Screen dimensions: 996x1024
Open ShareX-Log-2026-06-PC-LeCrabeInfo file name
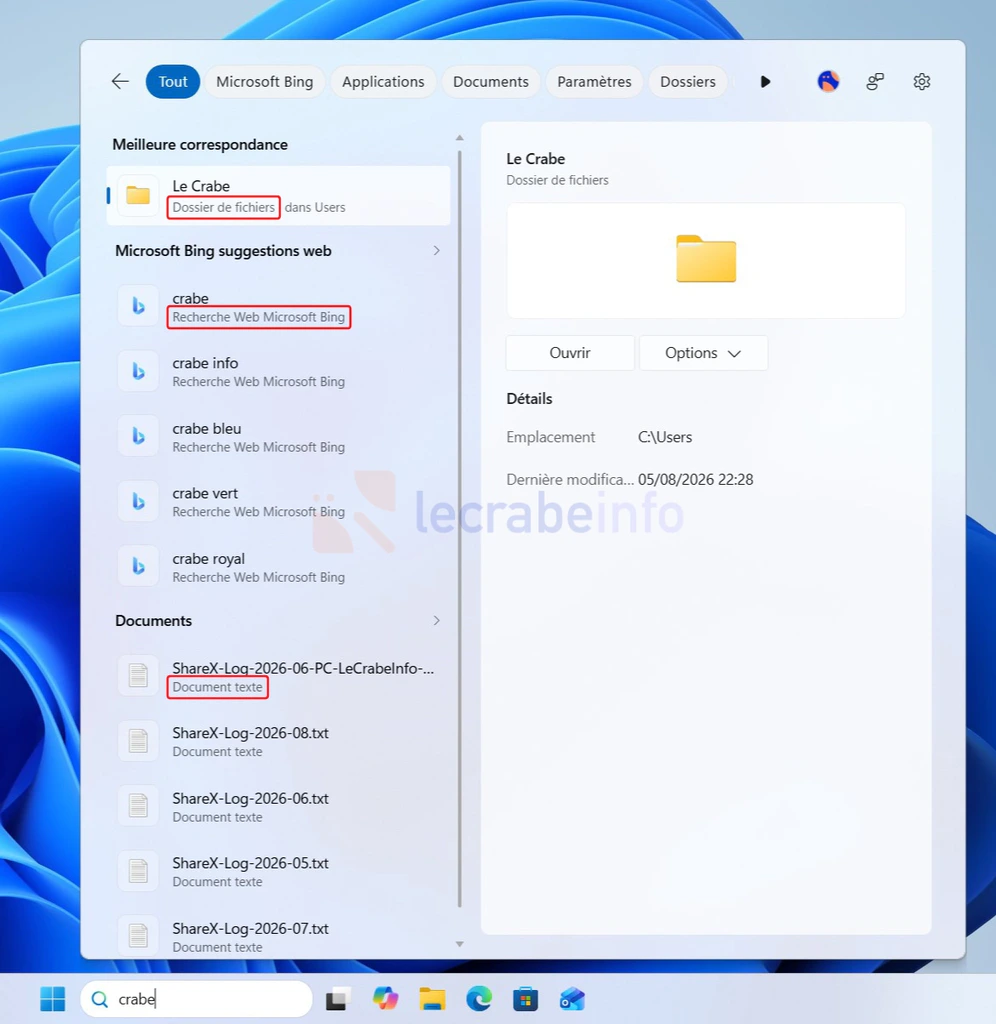(x=303, y=668)
